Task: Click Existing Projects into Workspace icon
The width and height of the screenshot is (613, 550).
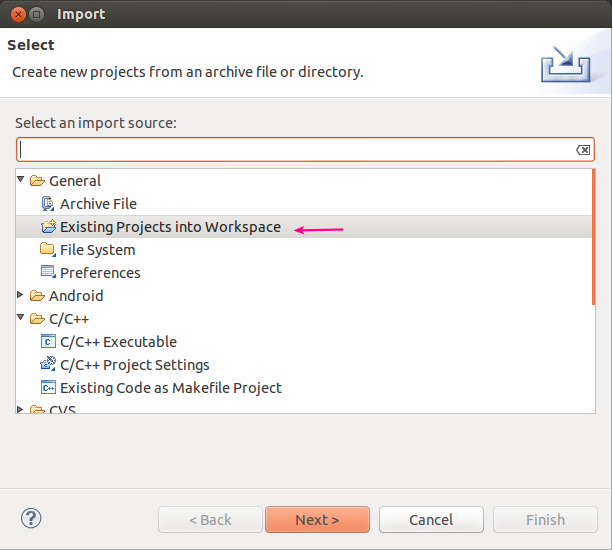Action: click(47, 227)
